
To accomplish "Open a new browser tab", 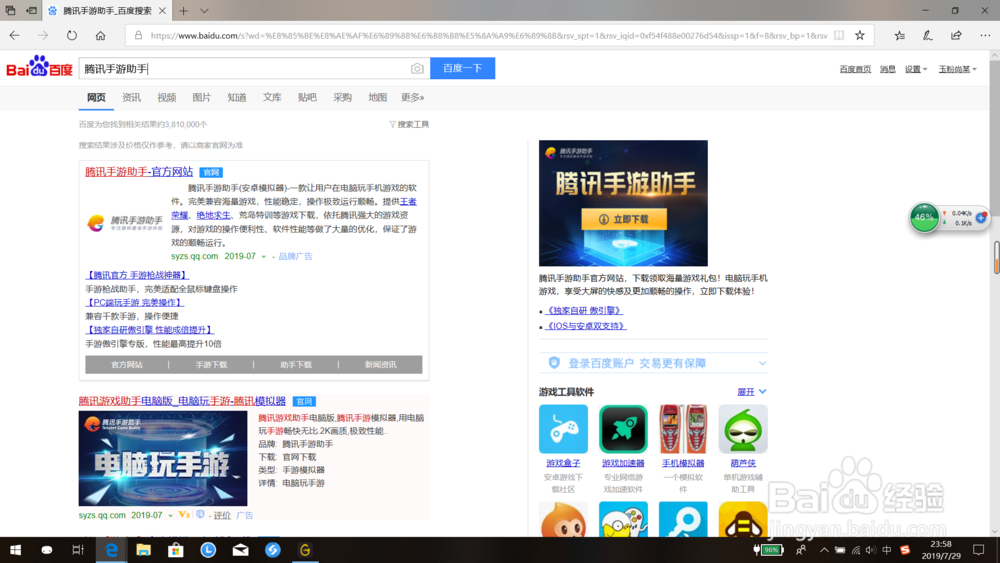I will 184,11.
